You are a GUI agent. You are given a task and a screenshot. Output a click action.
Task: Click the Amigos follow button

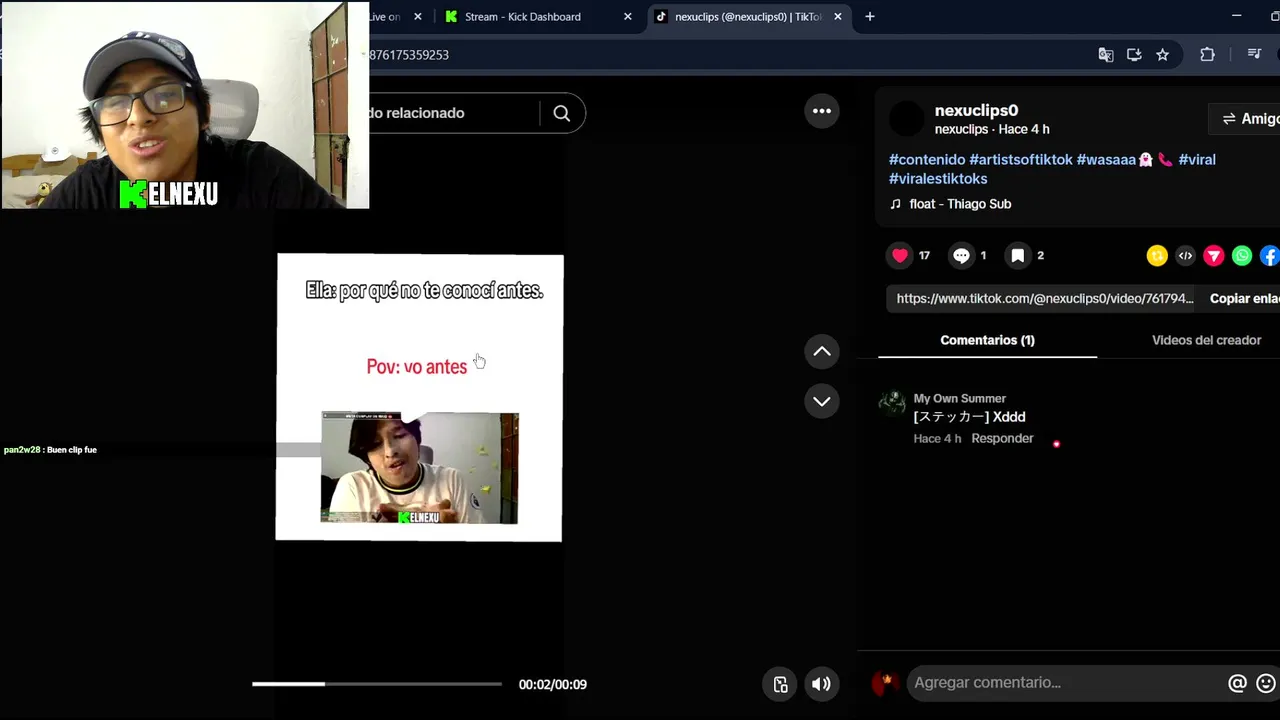[1245, 119]
